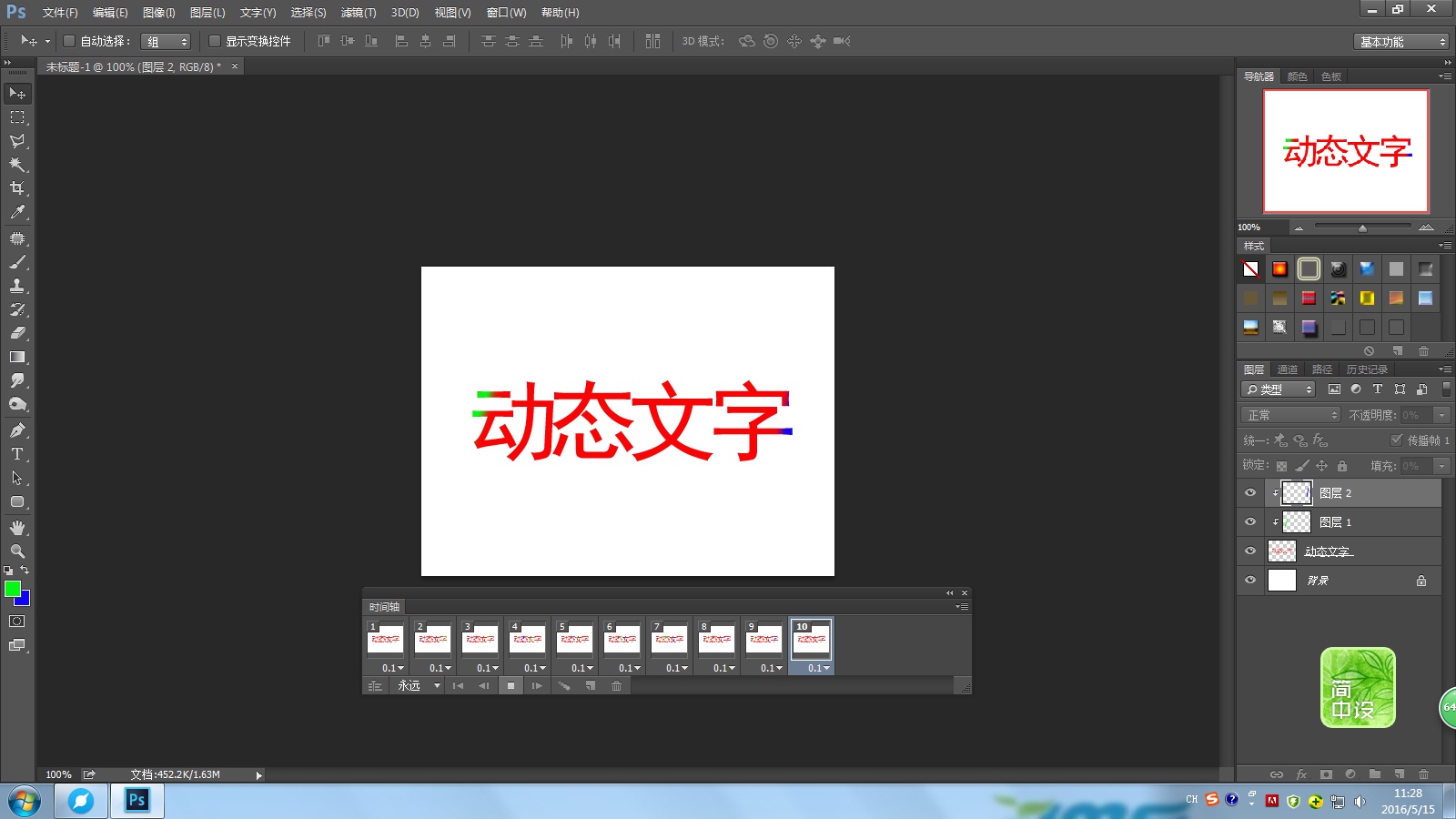Open the 基本功能 workspace dropdown
Screen dimensions: 1456x819
(1400, 42)
